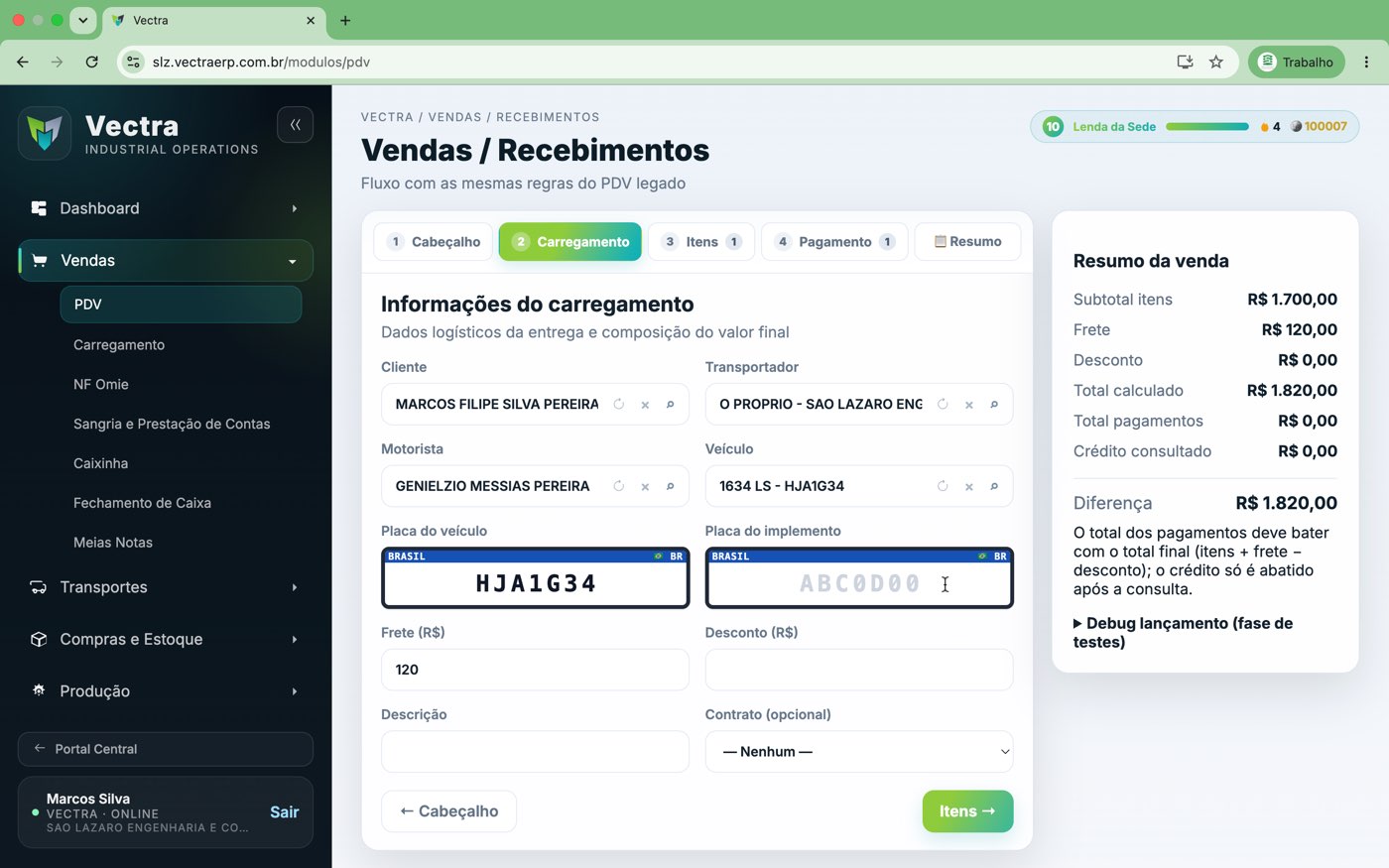Click the green Itens → button

coord(967,811)
